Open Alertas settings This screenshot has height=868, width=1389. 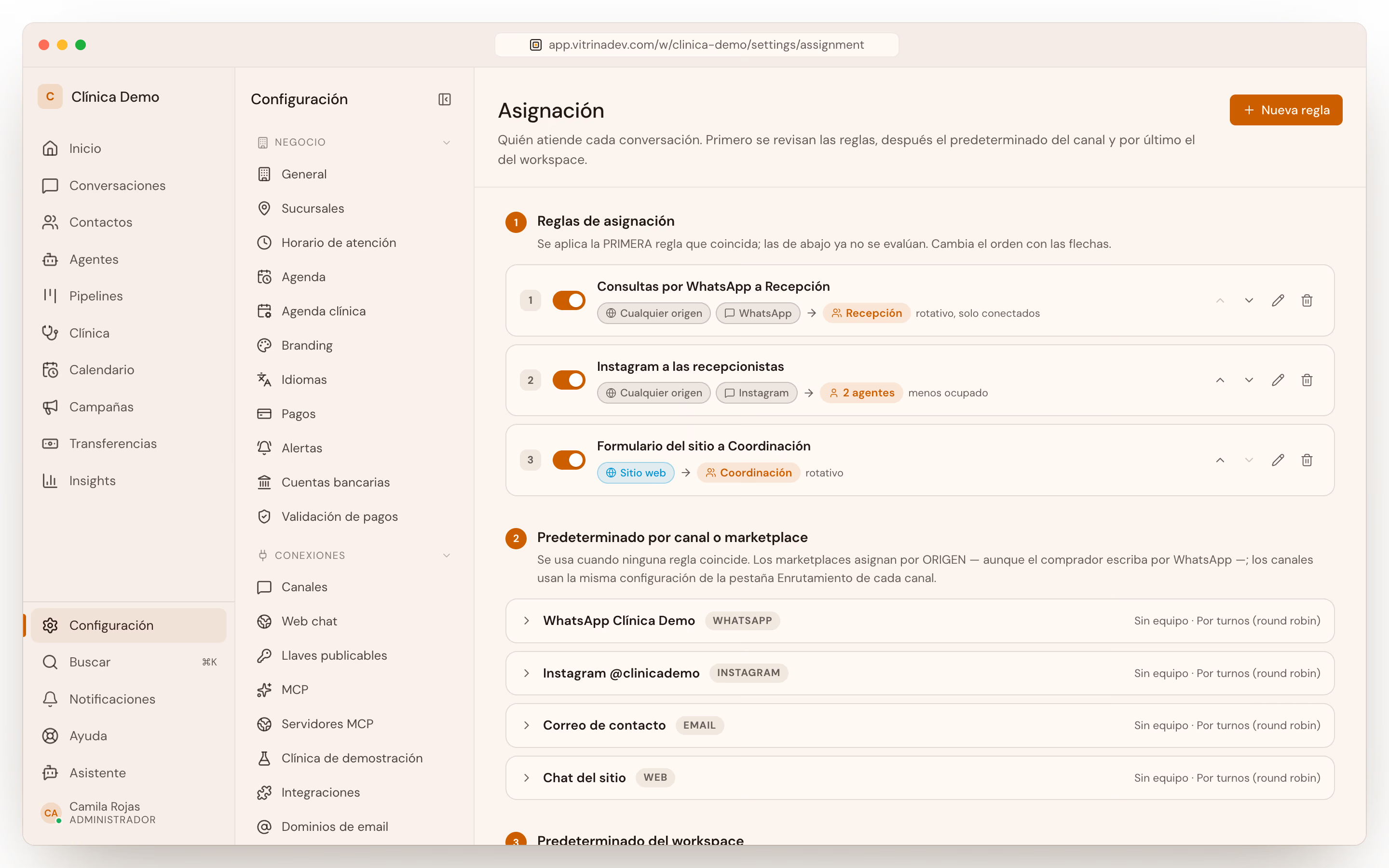(x=354, y=448)
